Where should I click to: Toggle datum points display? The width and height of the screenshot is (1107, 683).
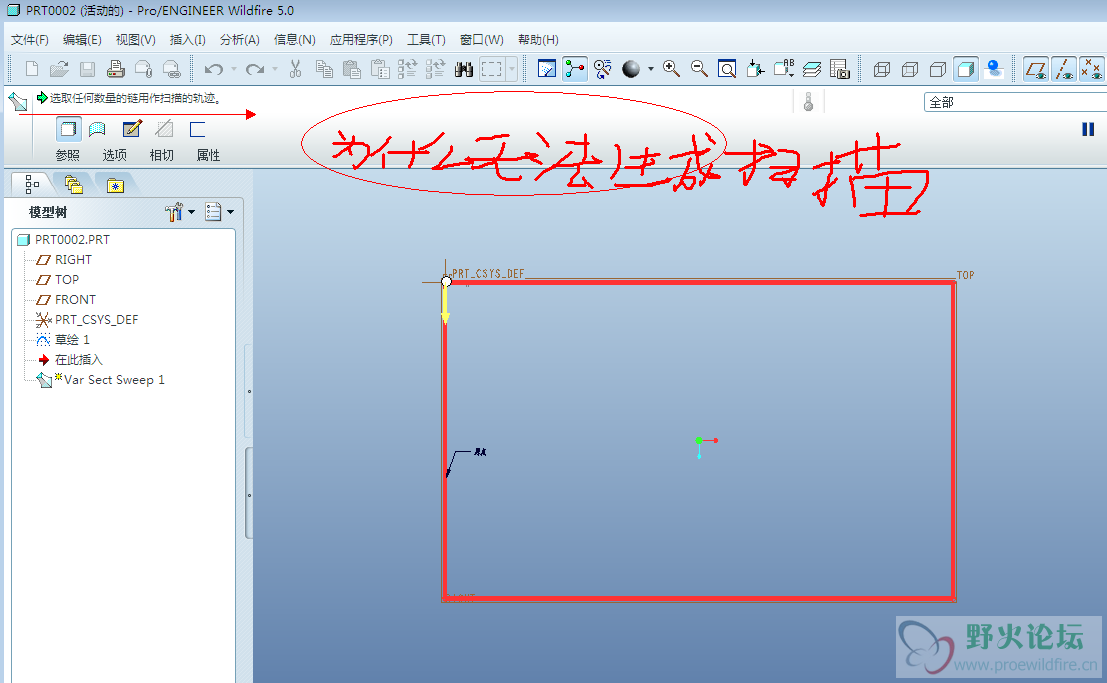tap(1092, 69)
